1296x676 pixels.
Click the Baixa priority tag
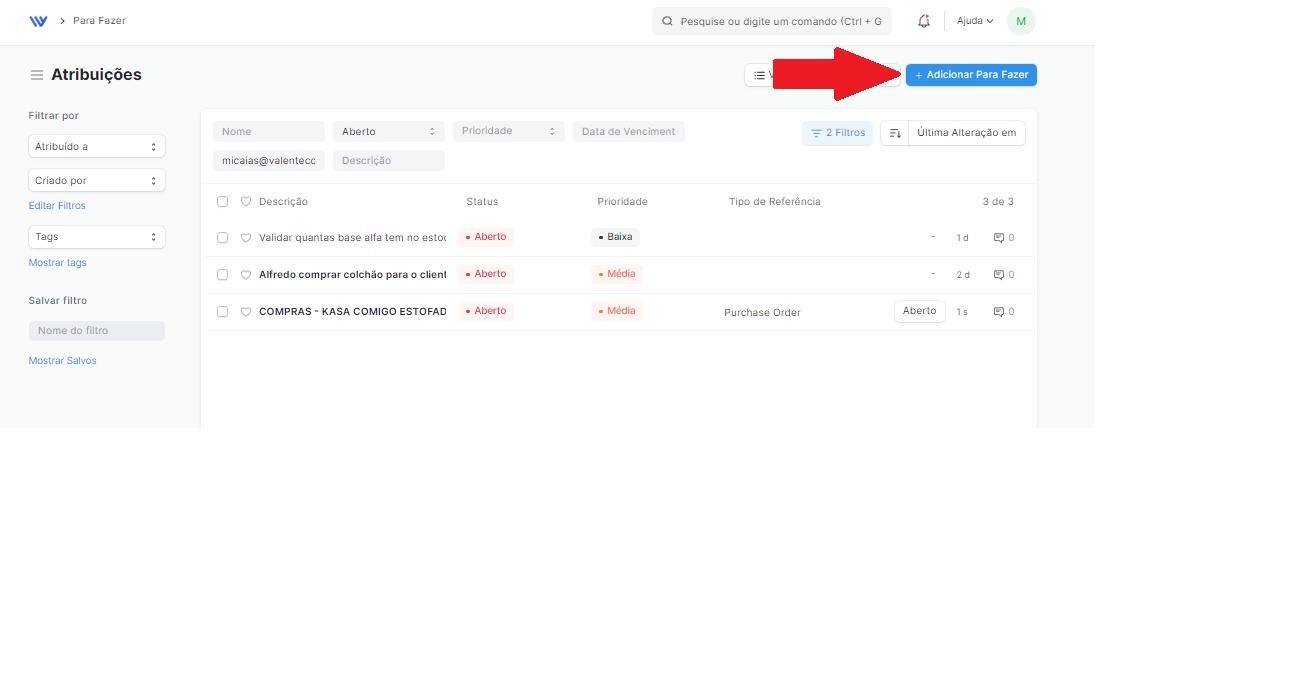coord(615,237)
